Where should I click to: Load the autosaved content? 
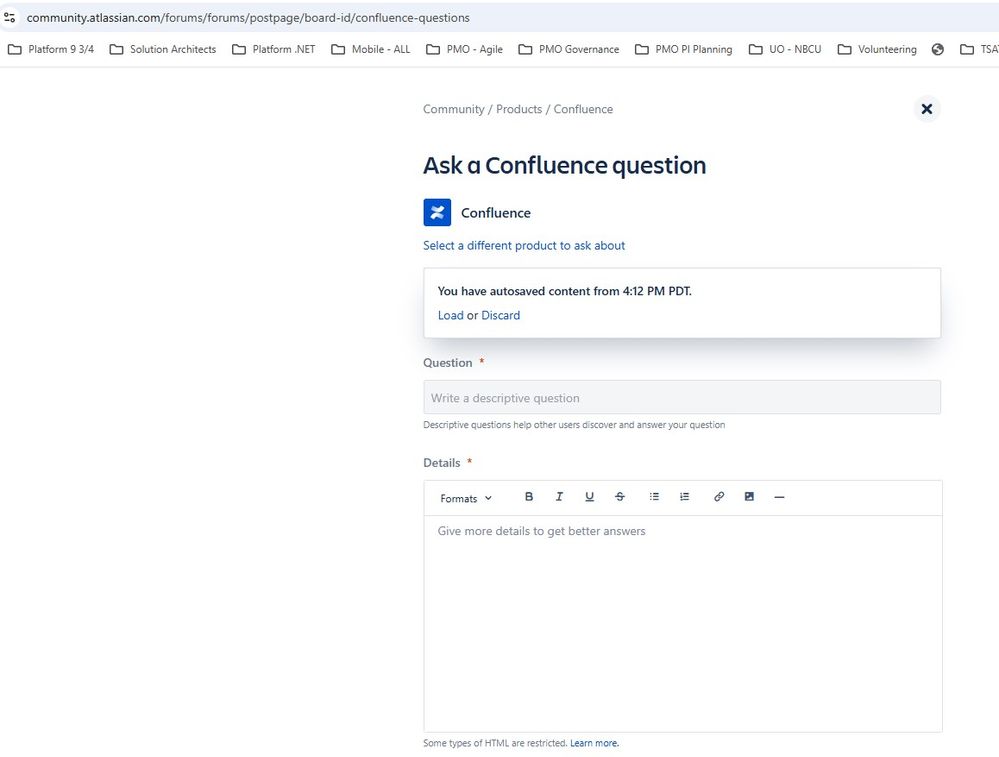(x=450, y=315)
